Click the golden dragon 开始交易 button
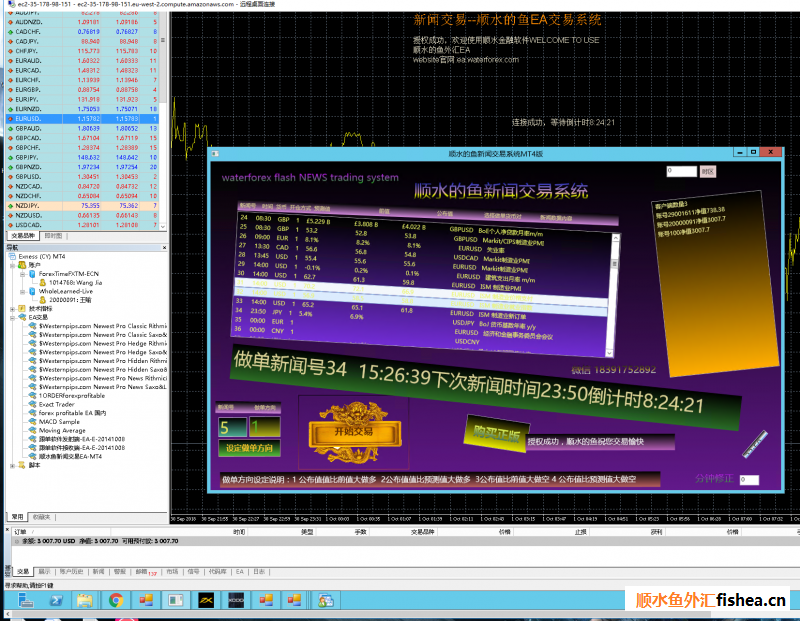800x621 pixels. tap(354, 433)
